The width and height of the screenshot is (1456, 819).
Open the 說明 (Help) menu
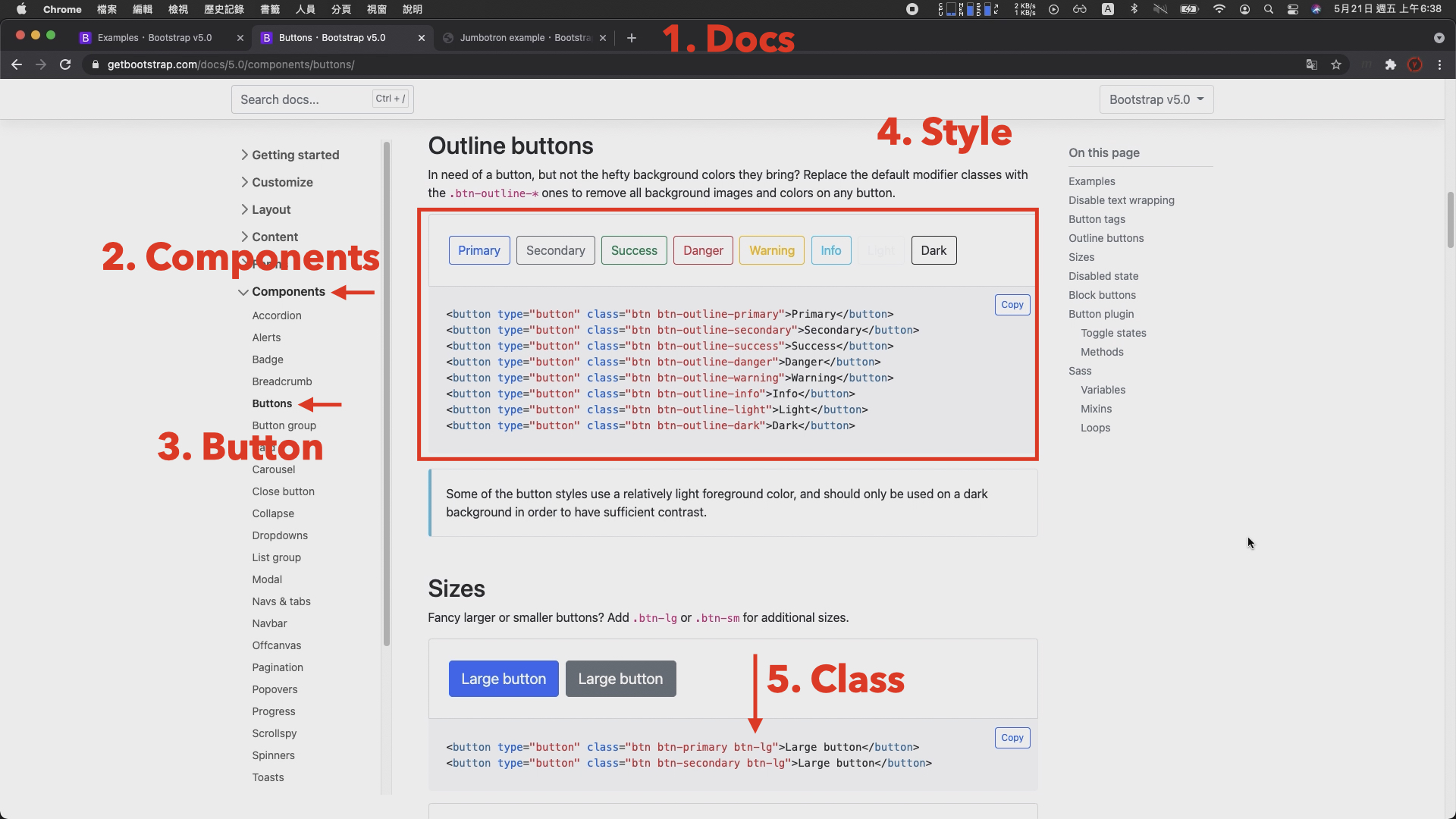click(x=412, y=9)
